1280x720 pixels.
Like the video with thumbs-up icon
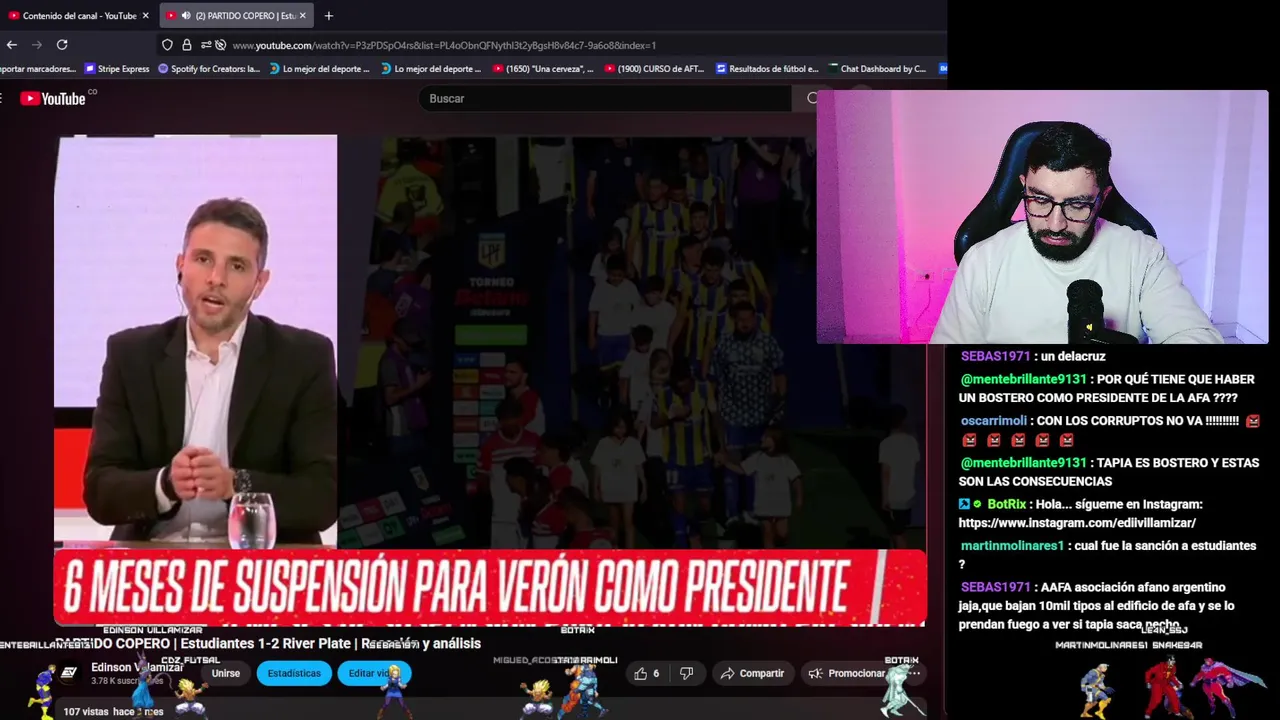(647, 673)
